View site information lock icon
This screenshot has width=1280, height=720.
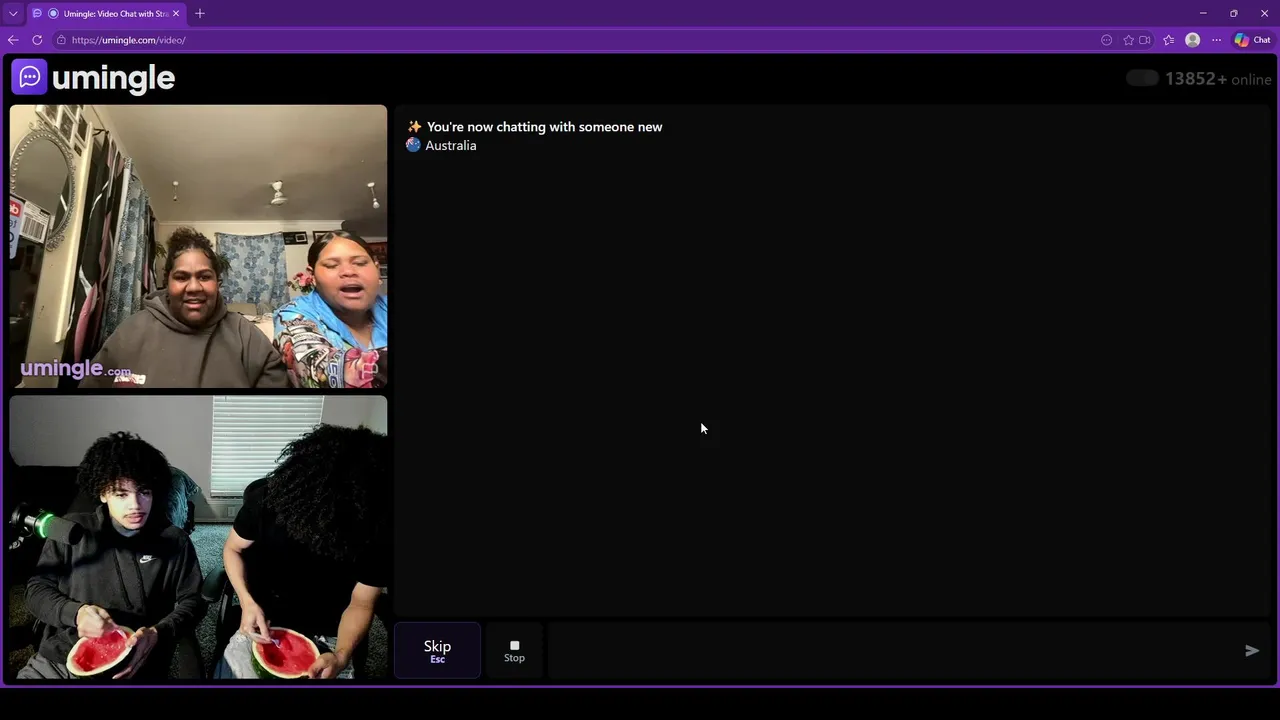point(61,40)
